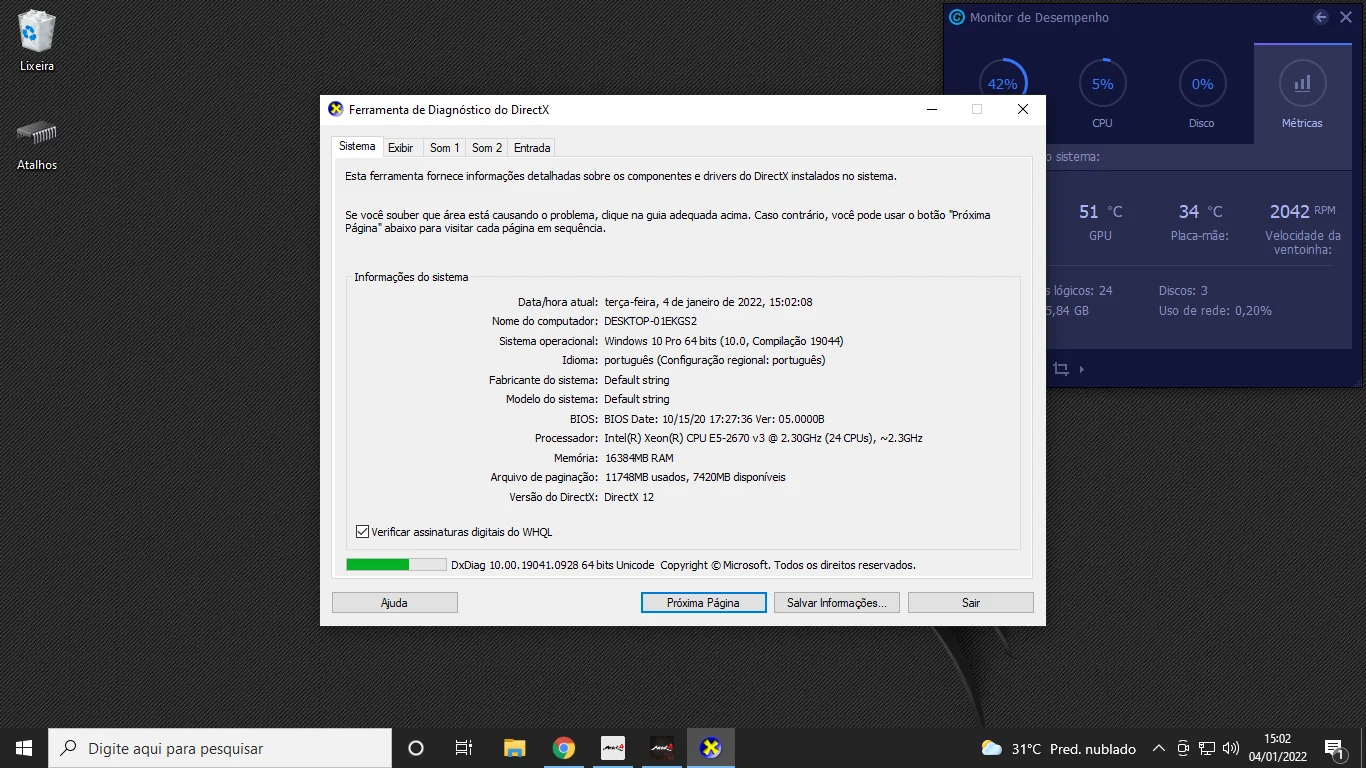Click the 16384MB RAM memory value
Image resolution: width=1366 pixels, height=768 pixels.
[x=639, y=458]
